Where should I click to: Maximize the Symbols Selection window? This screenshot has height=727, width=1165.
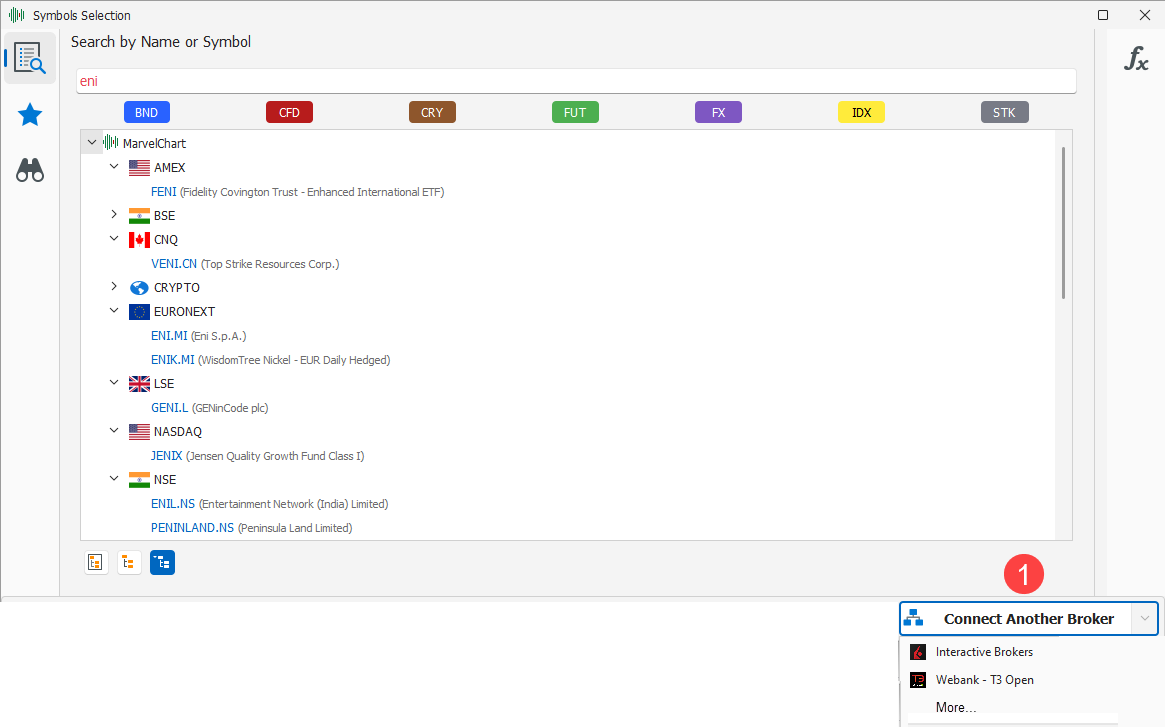(x=1103, y=15)
